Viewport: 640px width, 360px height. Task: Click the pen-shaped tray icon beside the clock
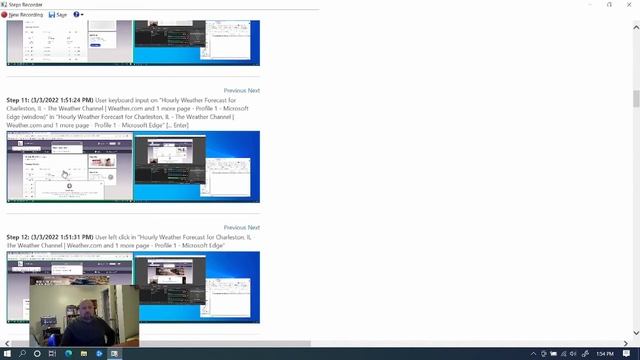pyautogui.click(x=585, y=354)
